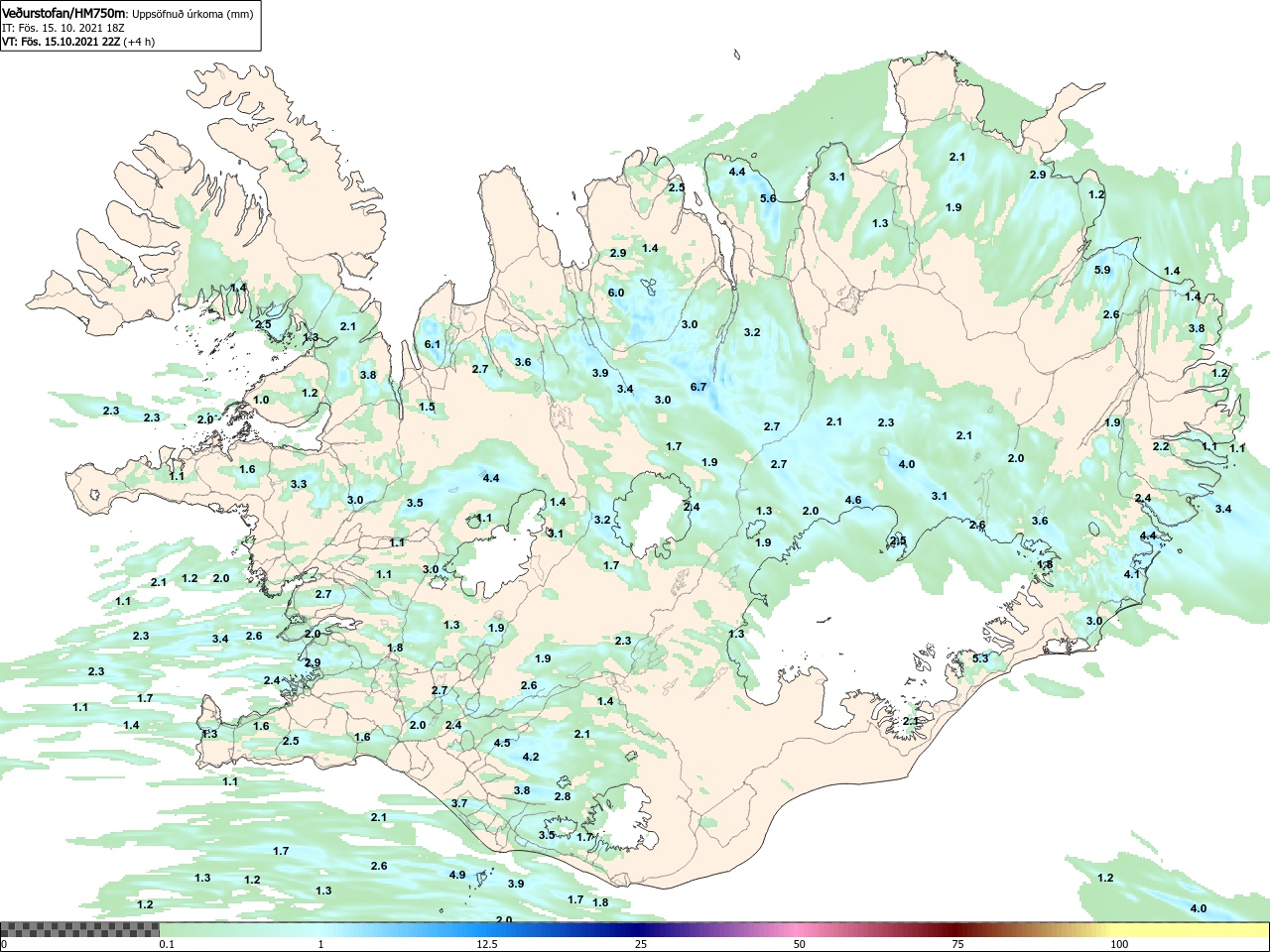Image resolution: width=1270 pixels, height=952 pixels.
Task: Select the 4.5 precipitation value
Action: pyautogui.click(x=502, y=743)
